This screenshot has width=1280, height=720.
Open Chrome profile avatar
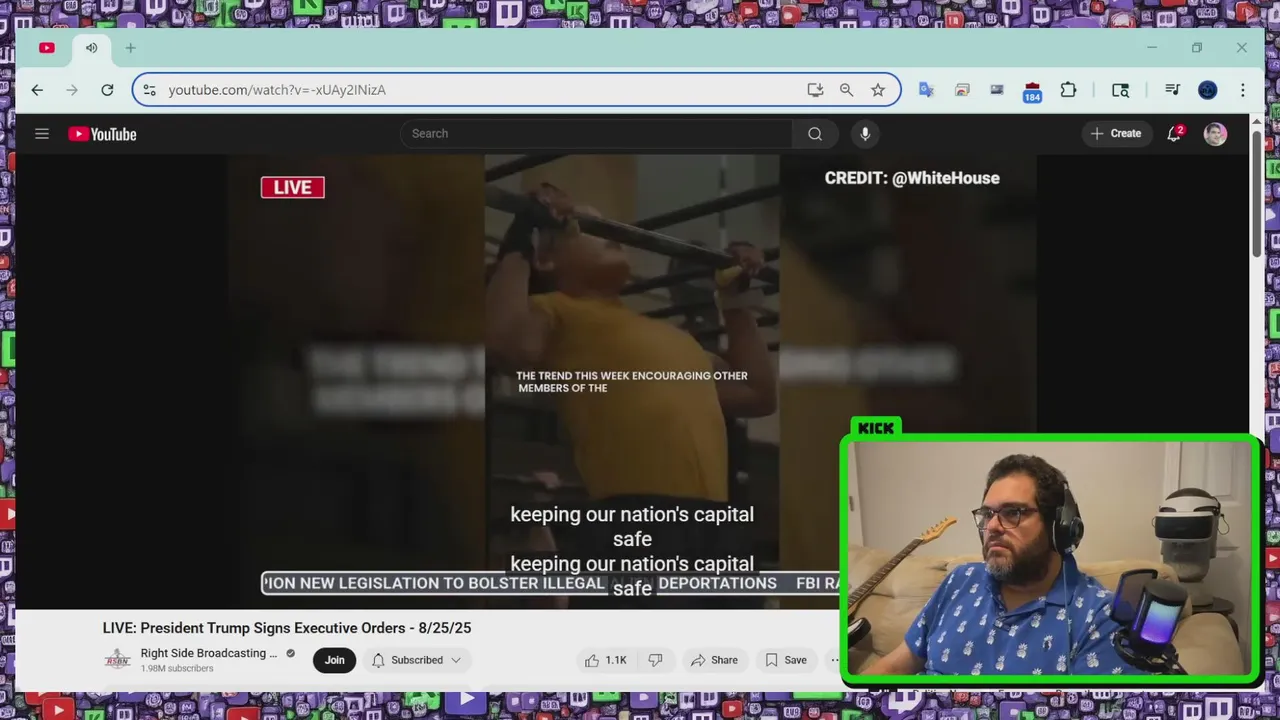coord(1208,90)
